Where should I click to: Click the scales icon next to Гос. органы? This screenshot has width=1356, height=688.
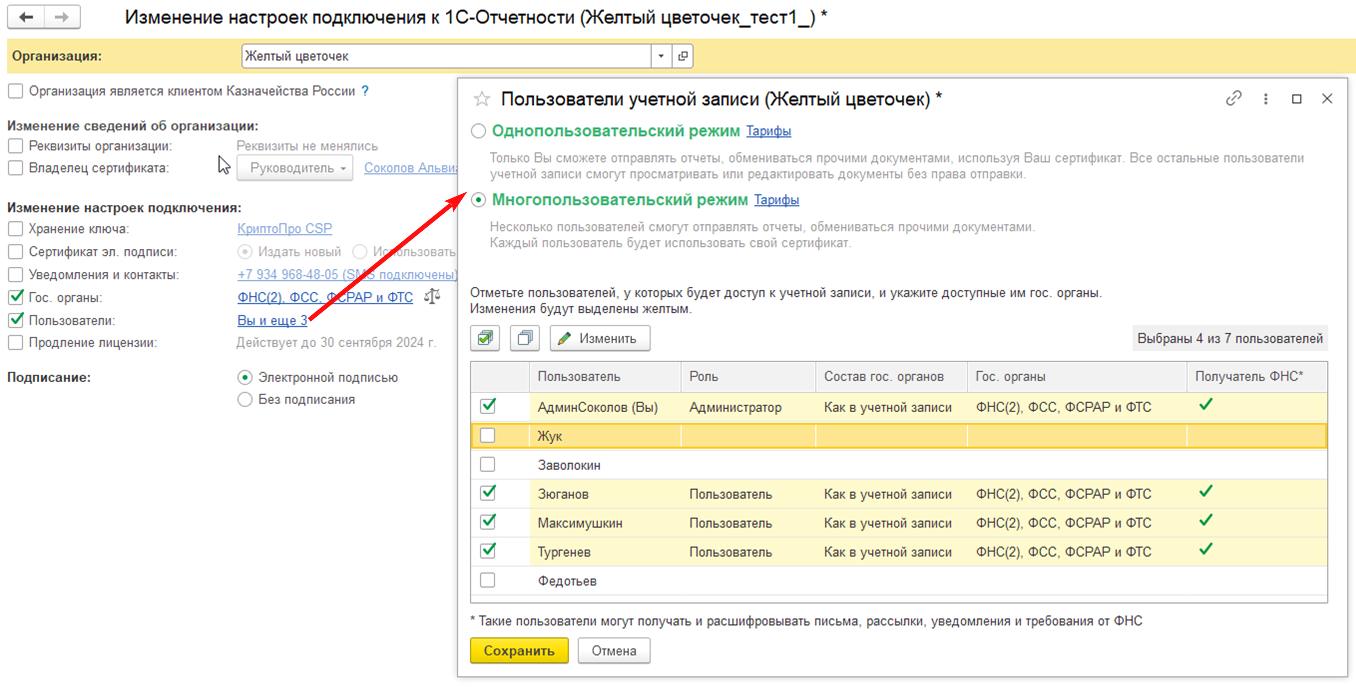pos(432,297)
